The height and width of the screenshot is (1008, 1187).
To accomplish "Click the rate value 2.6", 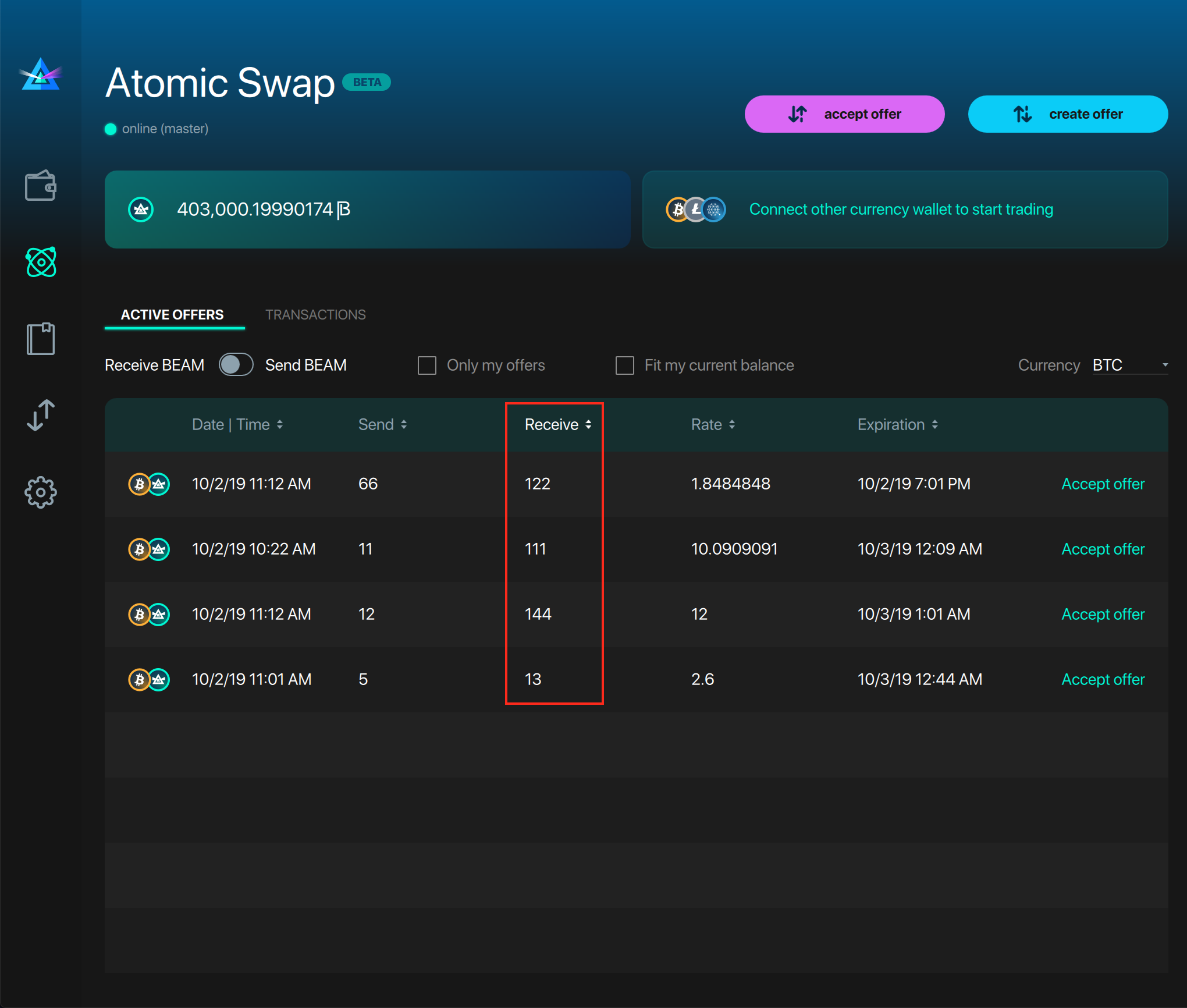I will pyautogui.click(x=702, y=680).
